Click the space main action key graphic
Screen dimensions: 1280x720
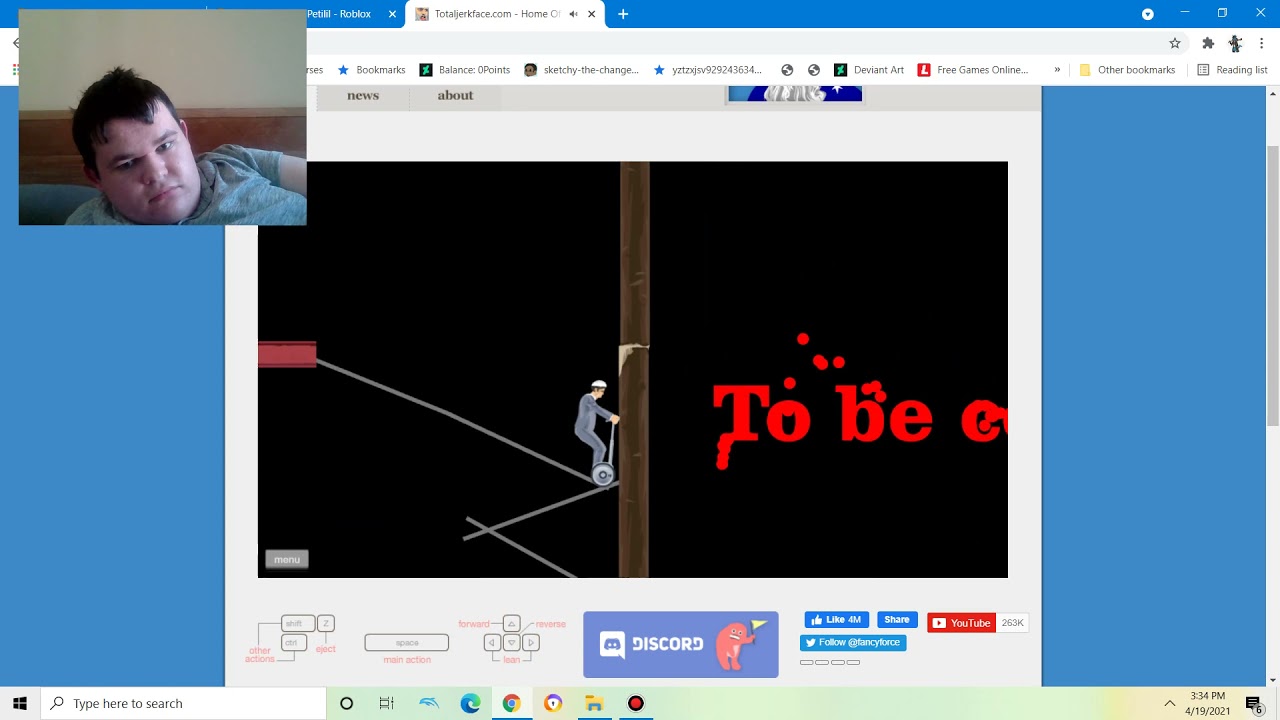pyautogui.click(x=407, y=643)
